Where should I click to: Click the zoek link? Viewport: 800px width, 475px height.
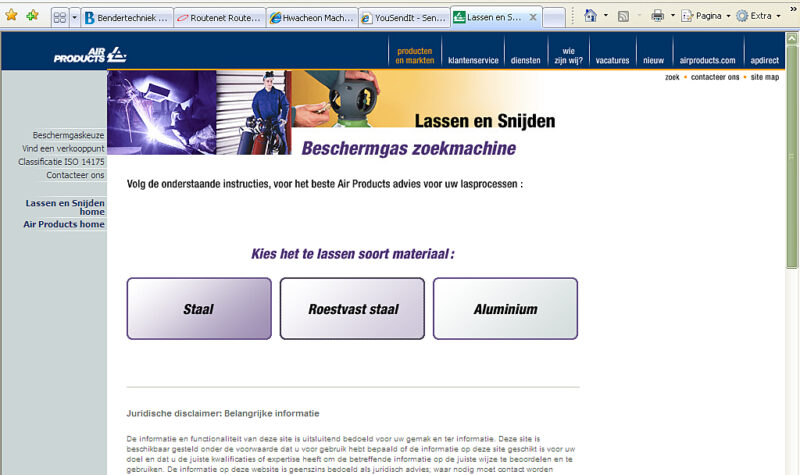click(x=672, y=77)
